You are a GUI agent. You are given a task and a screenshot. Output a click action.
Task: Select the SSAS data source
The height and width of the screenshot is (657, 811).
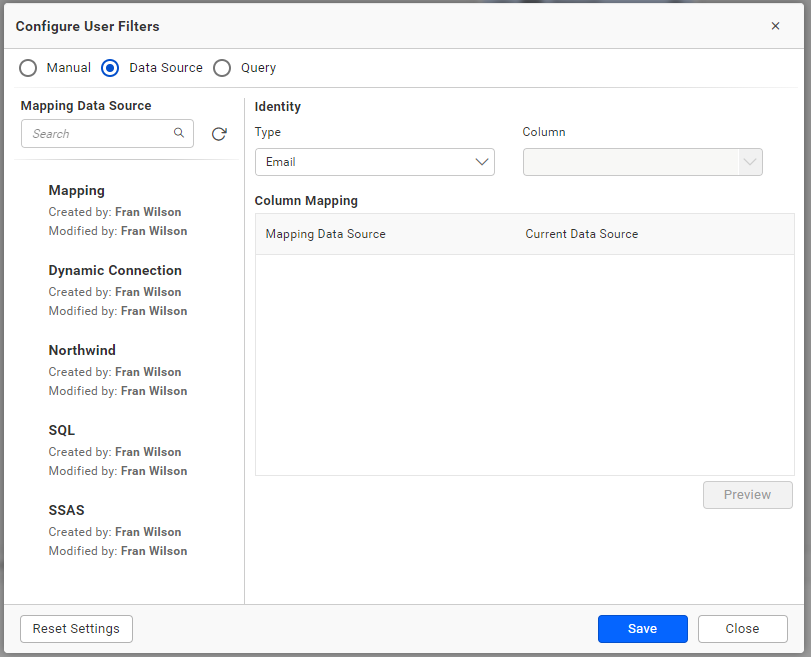coord(66,510)
